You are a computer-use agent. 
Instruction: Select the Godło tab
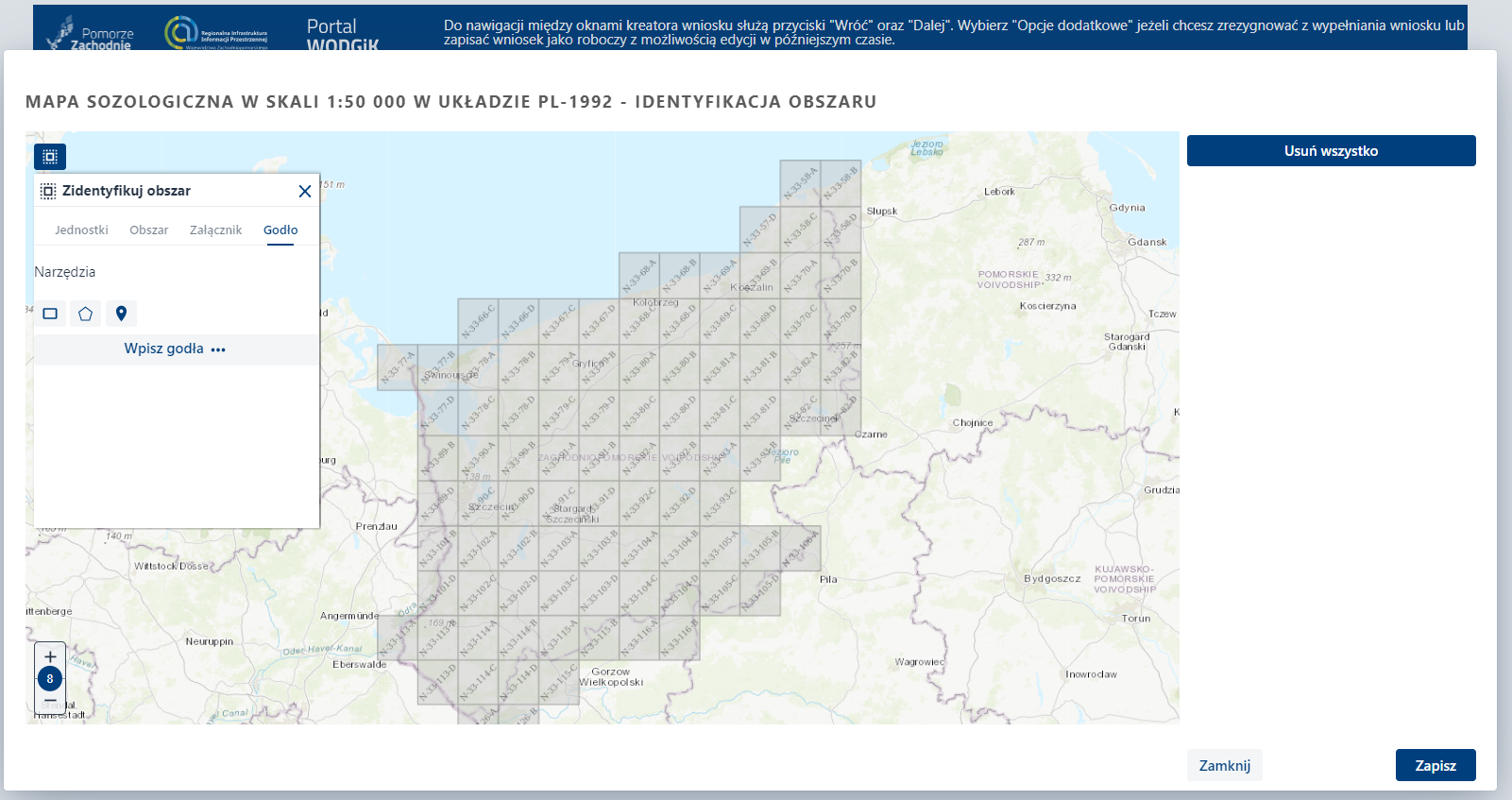coord(280,230)
